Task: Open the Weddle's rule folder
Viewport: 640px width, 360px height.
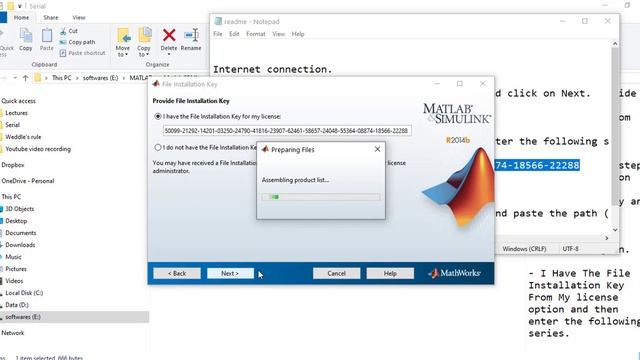Action: [x=23, y=137]
